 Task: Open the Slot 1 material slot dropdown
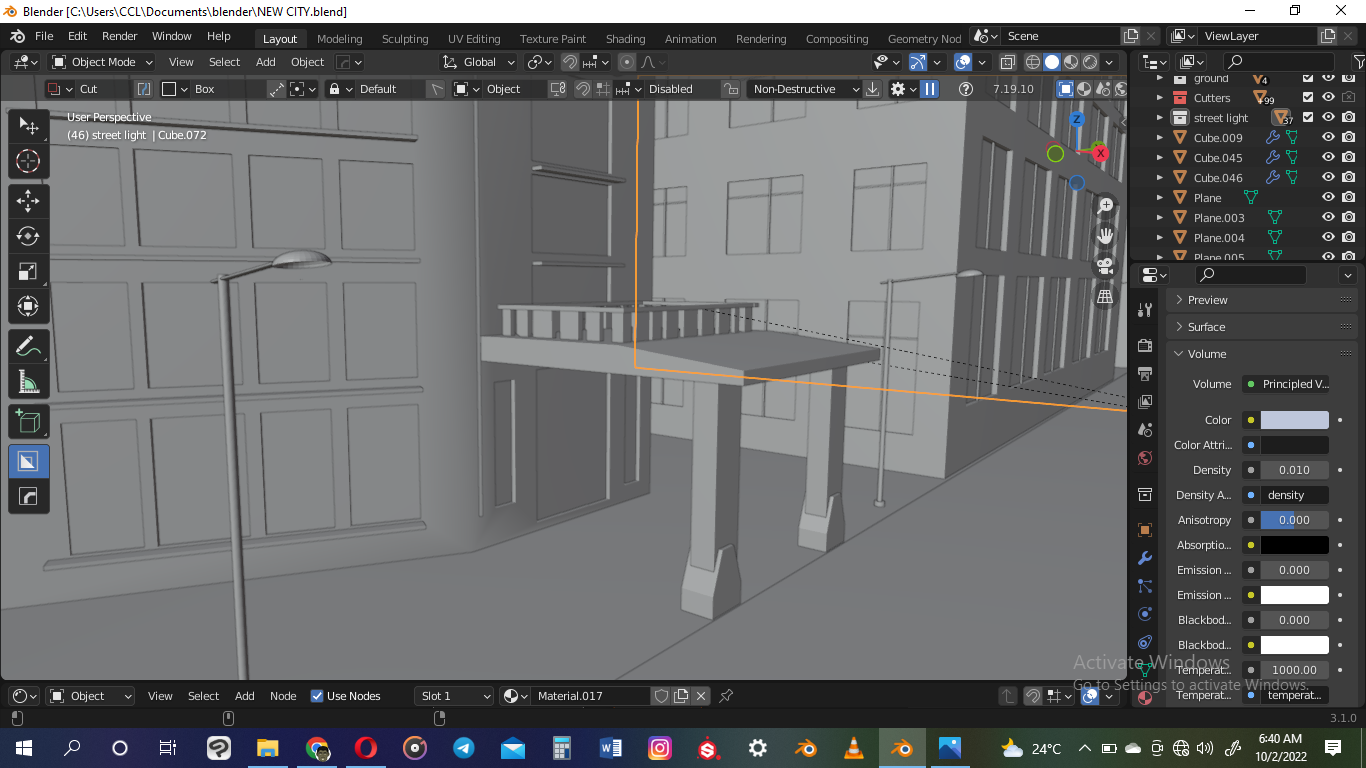click(x=455, y=696)
